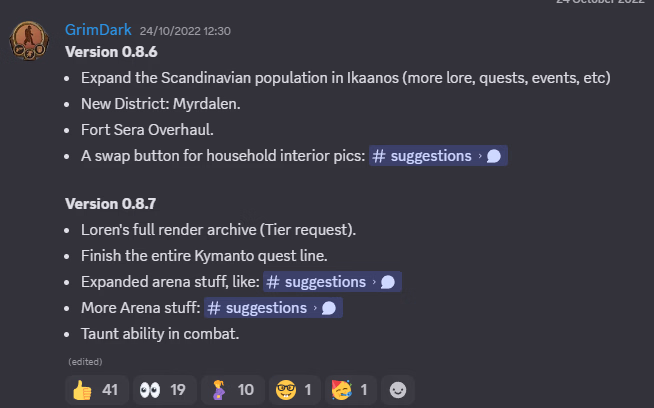
Task: Toggle the reaction showing count 10
Action: 232,389
